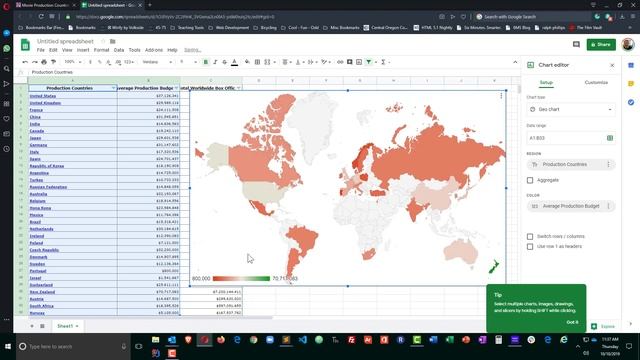Undo the last action in toolbar

pyautogui.click(x=25, y=62)
